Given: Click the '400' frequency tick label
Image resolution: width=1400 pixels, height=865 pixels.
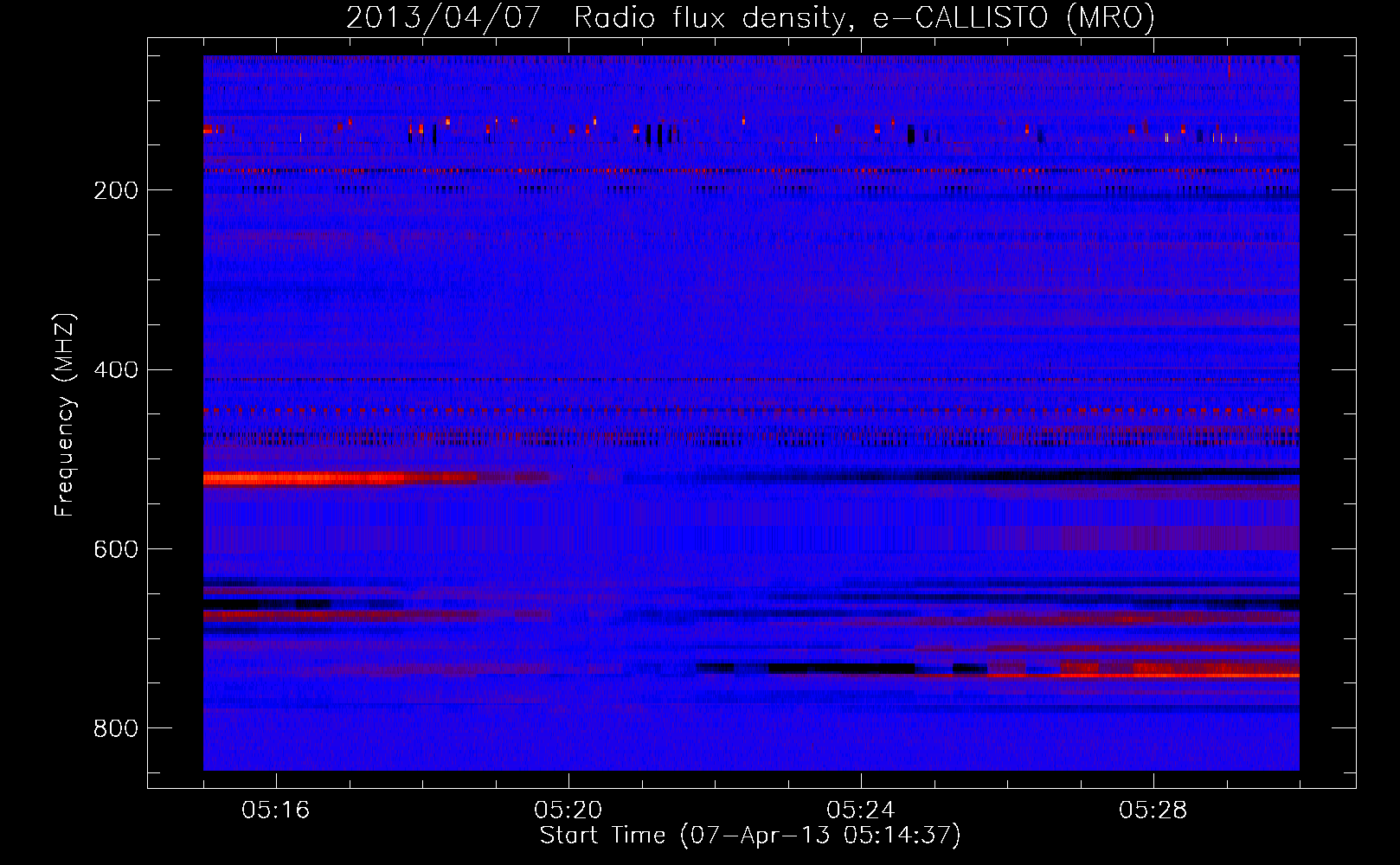Looking at the screenshot, I should pos(116,370).
